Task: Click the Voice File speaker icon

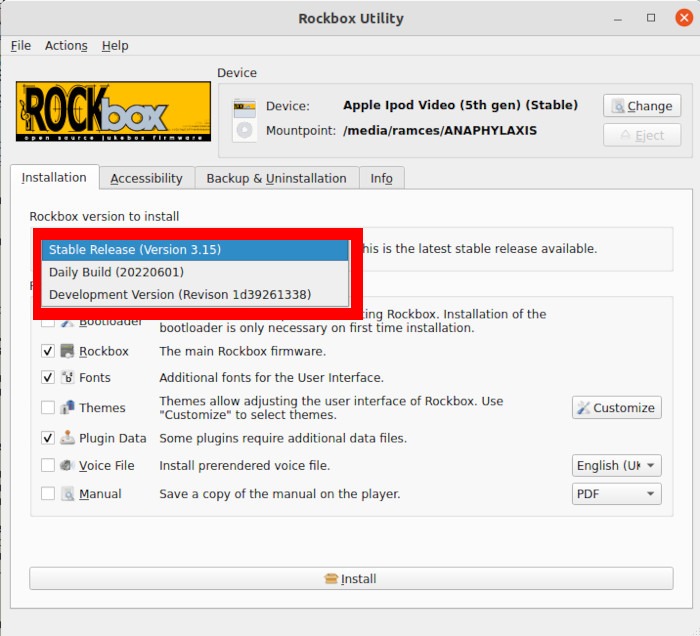Action: pos(67,466)
